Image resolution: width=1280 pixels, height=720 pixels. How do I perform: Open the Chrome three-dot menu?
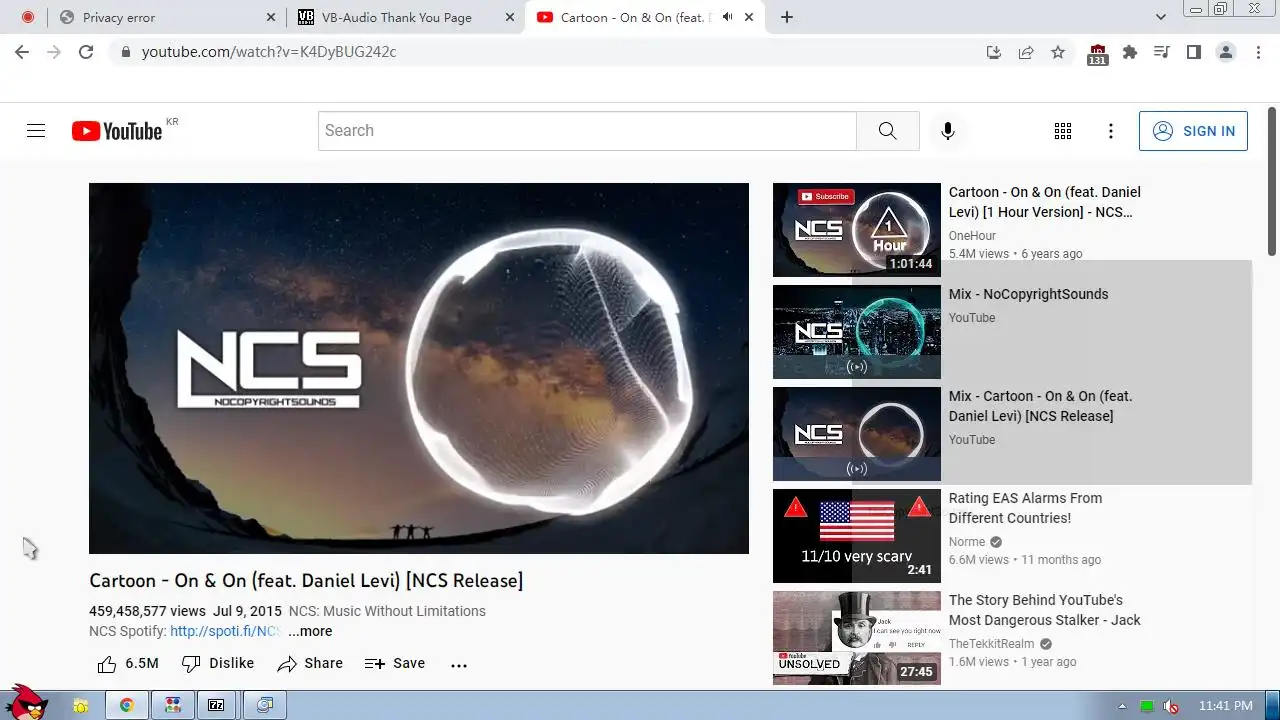click(1258, 52)
